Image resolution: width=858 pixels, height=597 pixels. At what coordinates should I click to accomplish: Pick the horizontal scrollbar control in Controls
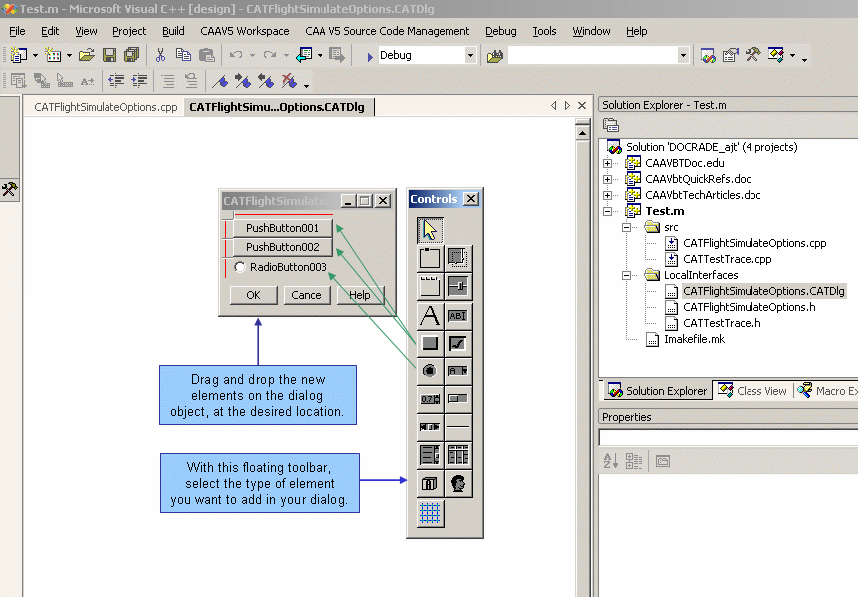[x=430, y=427]
